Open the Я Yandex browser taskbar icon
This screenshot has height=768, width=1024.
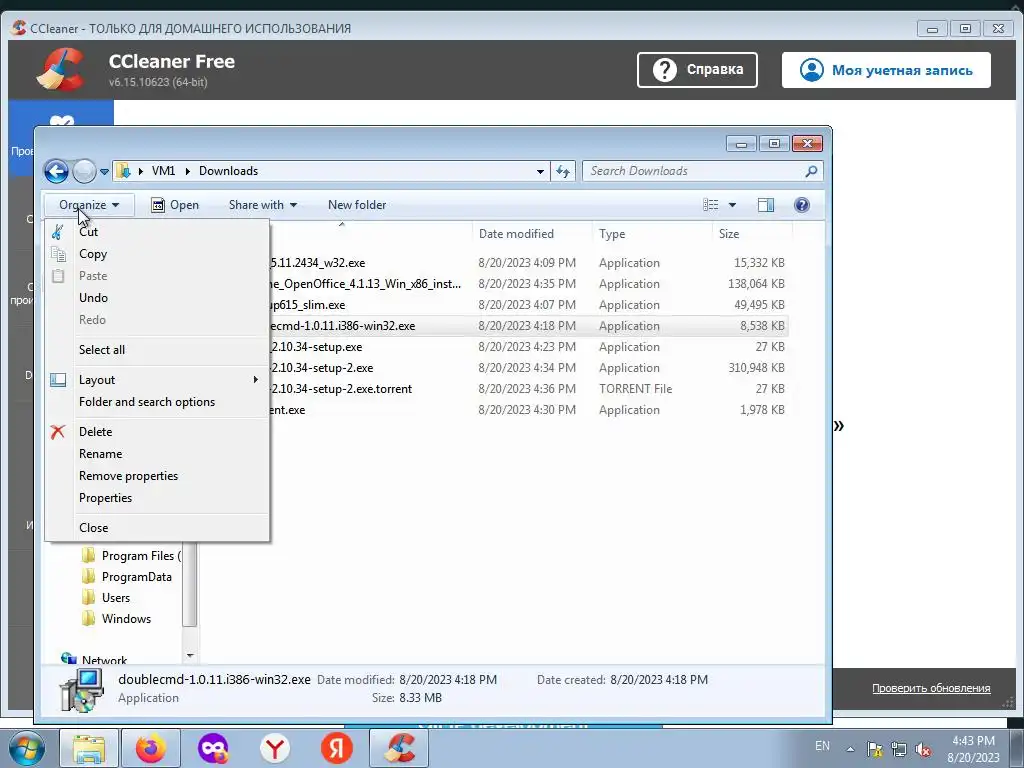point(337,748)
